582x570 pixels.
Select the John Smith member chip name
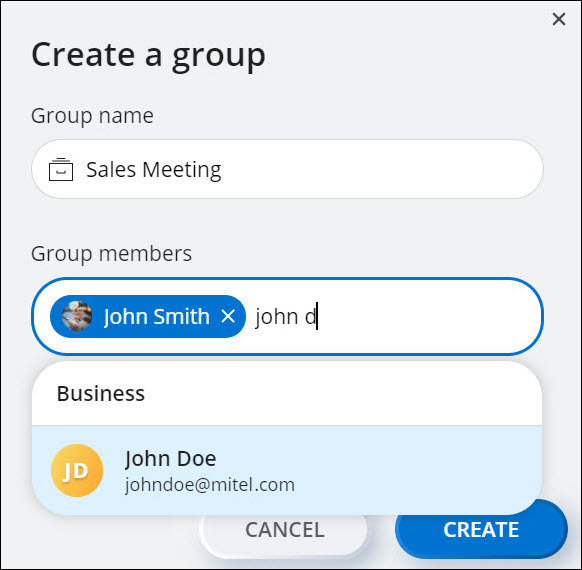tap(157, 317)
